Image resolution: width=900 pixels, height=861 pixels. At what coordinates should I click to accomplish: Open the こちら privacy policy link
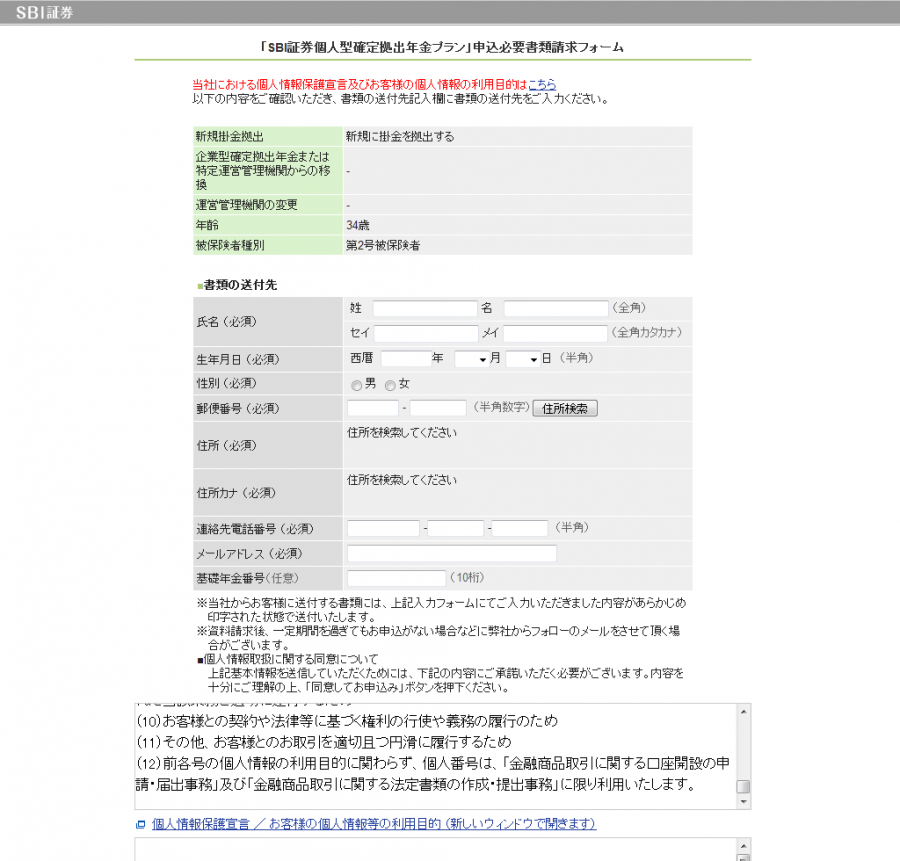pyautogui.click(x=542, y=84)
